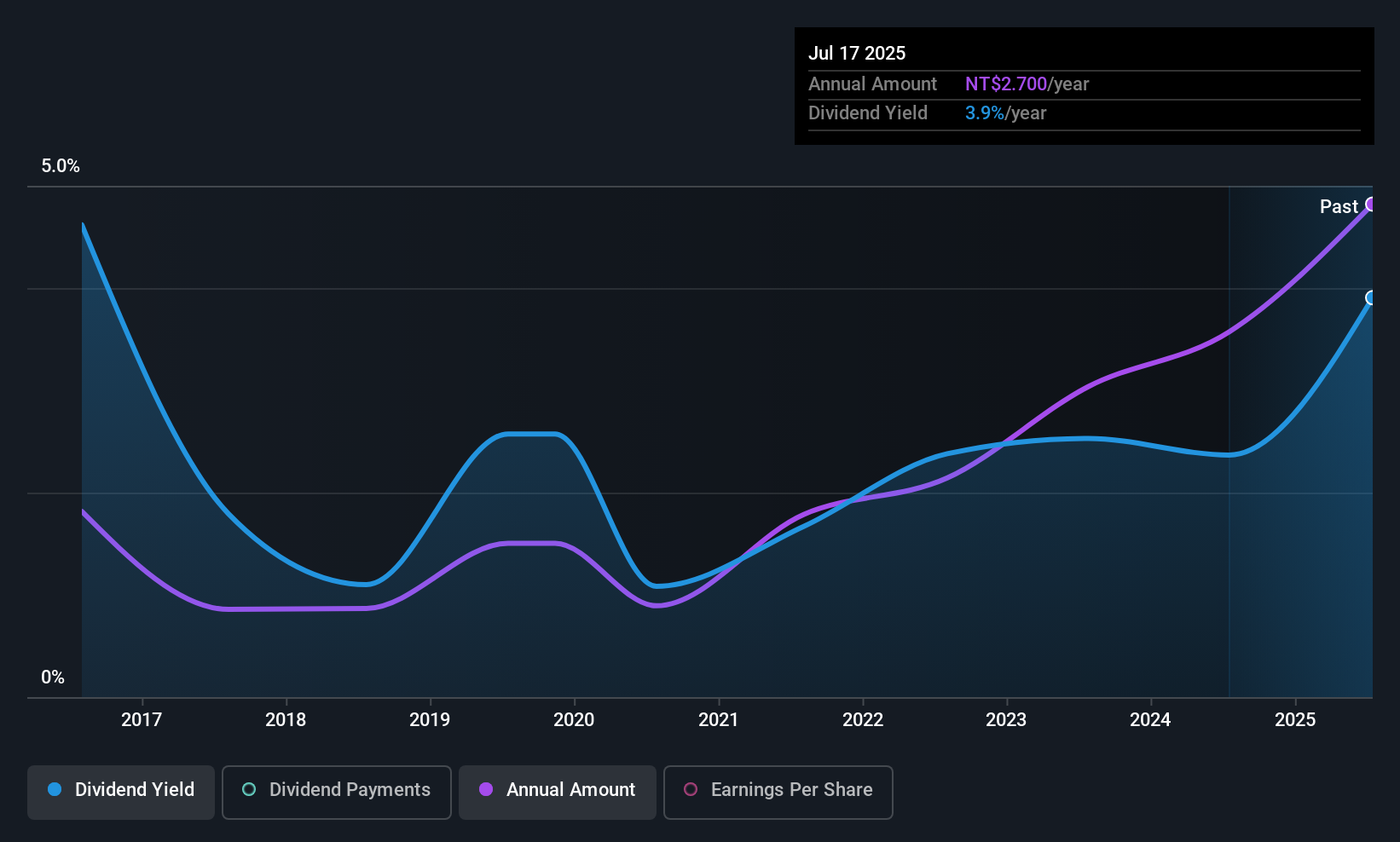Click the Past label on the chart

(x=1339, y=206)
